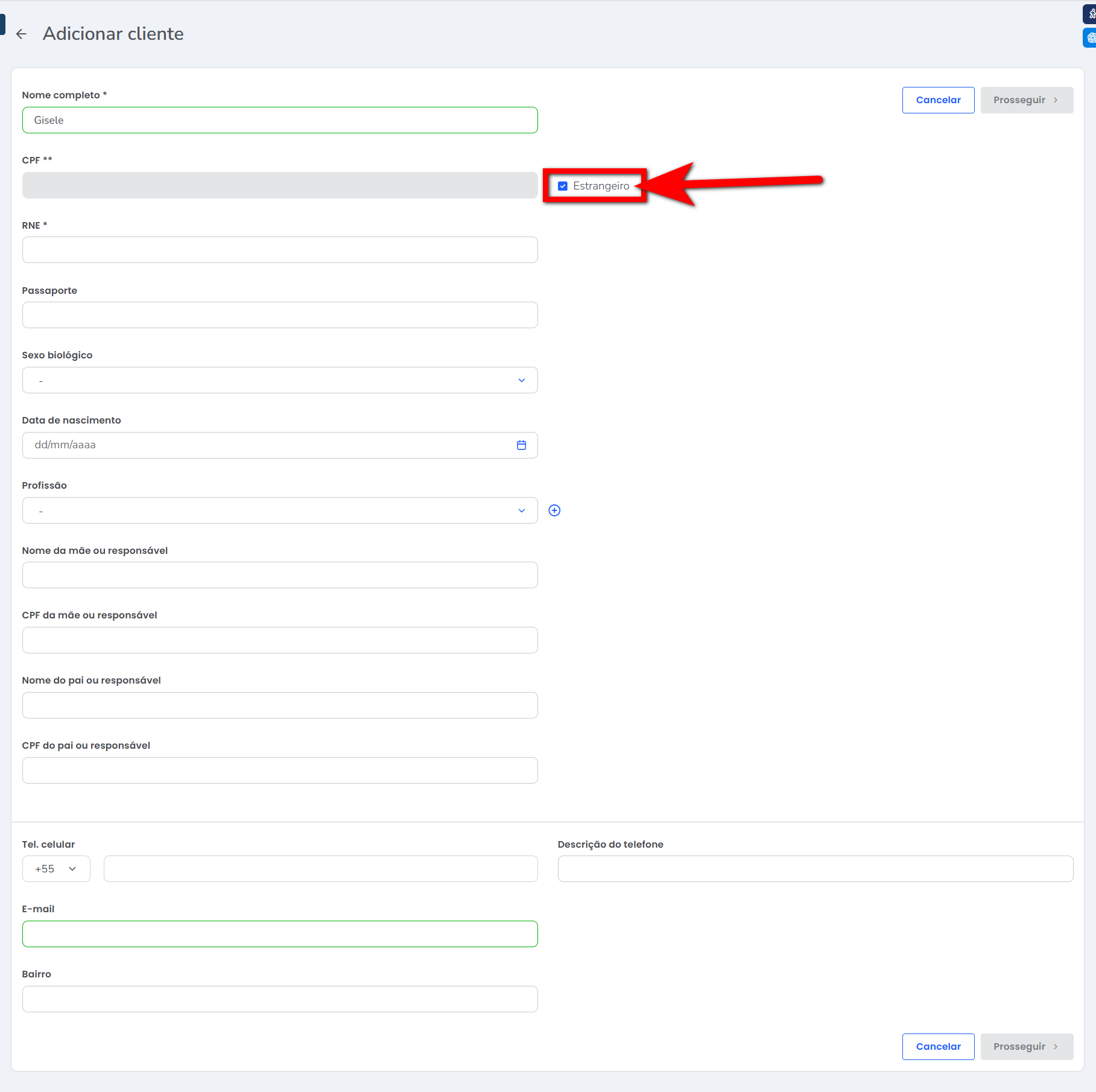Image resolution: width=1096 pixels, height=1092 pixels.
Task: Click the accessibility icon at top right
Action: point(1091,13)
